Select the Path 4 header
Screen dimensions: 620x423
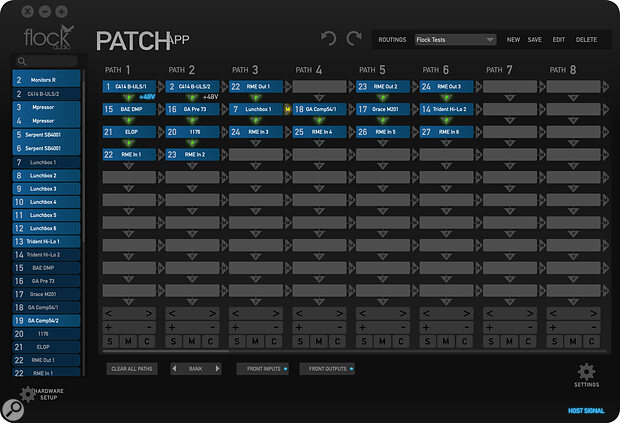[309, 70]
